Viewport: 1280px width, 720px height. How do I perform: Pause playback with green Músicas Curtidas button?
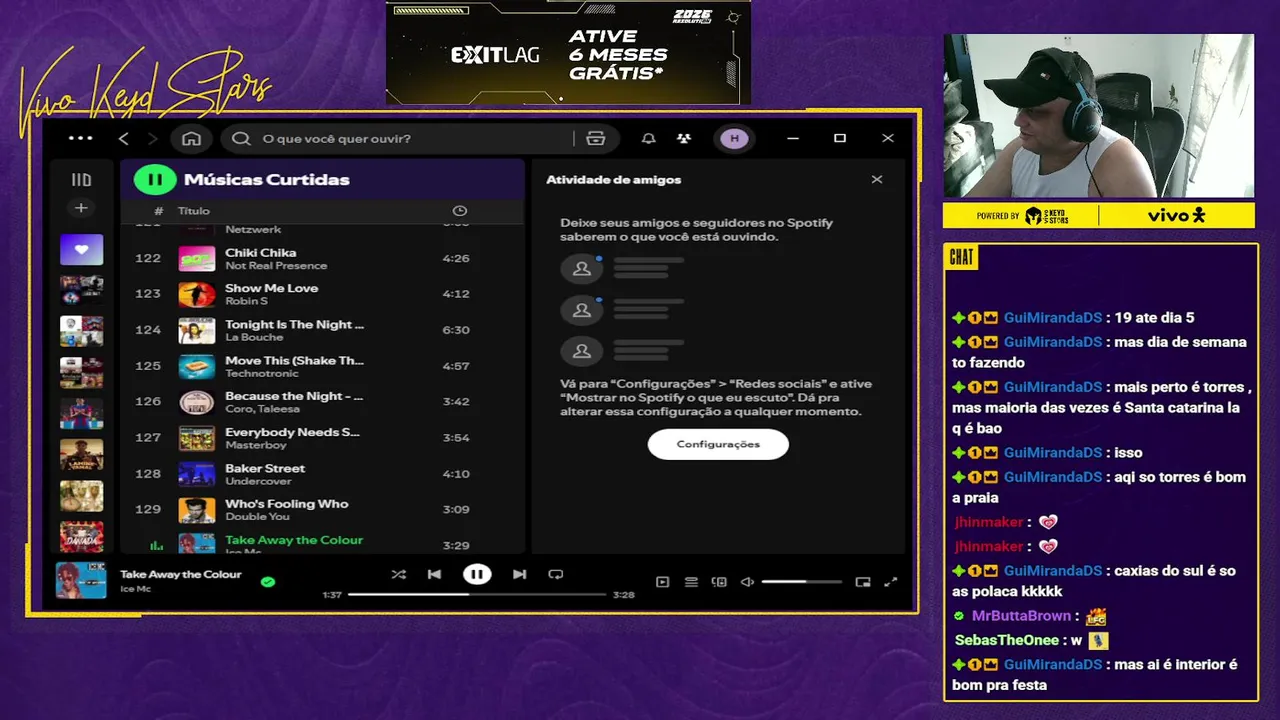tap(155, 180)
